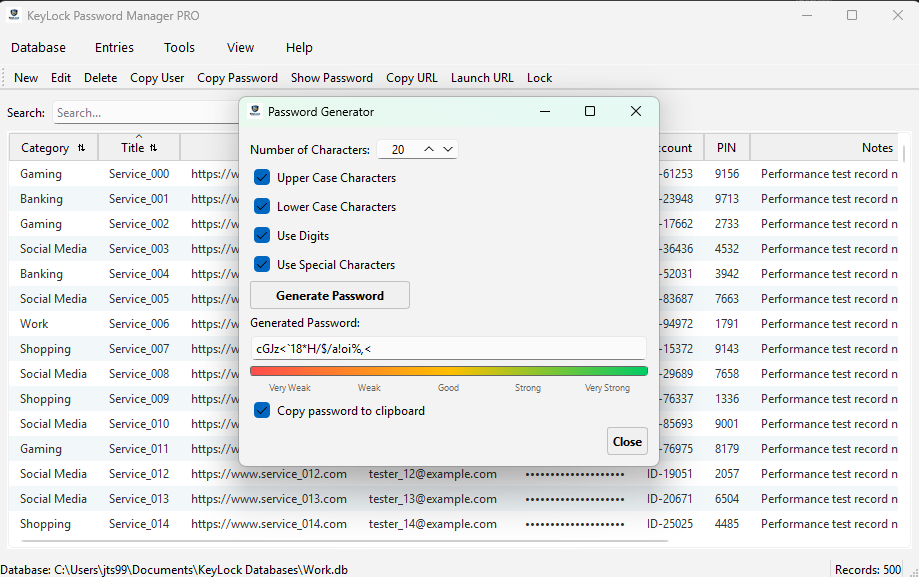Click the Work category cell

pos(34,324)
